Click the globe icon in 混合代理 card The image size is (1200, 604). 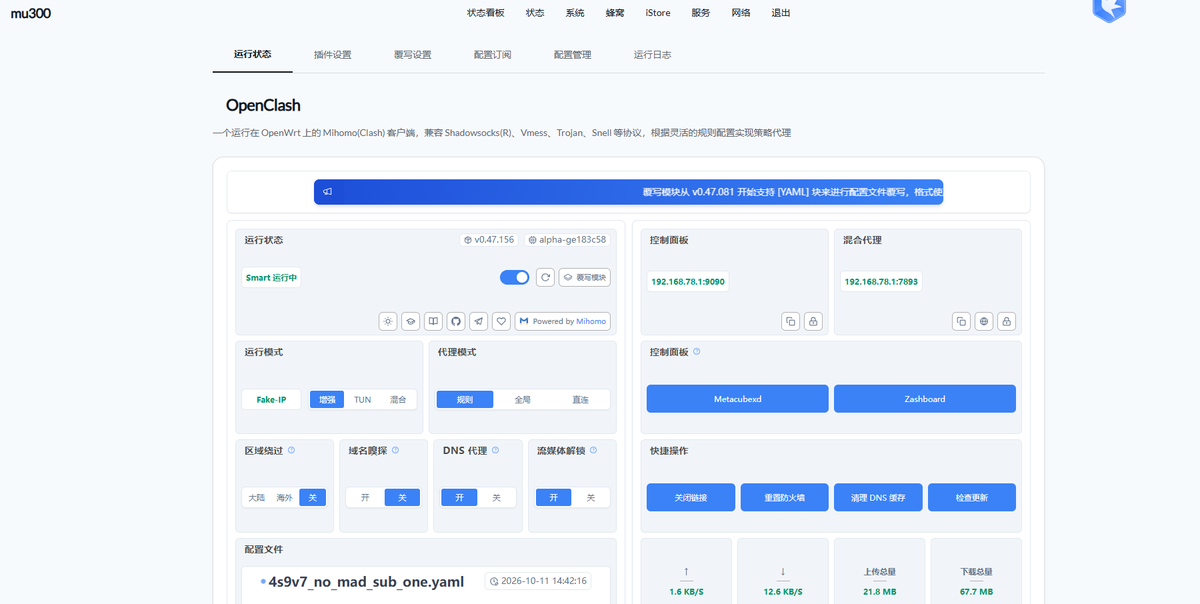click(984, 321)
